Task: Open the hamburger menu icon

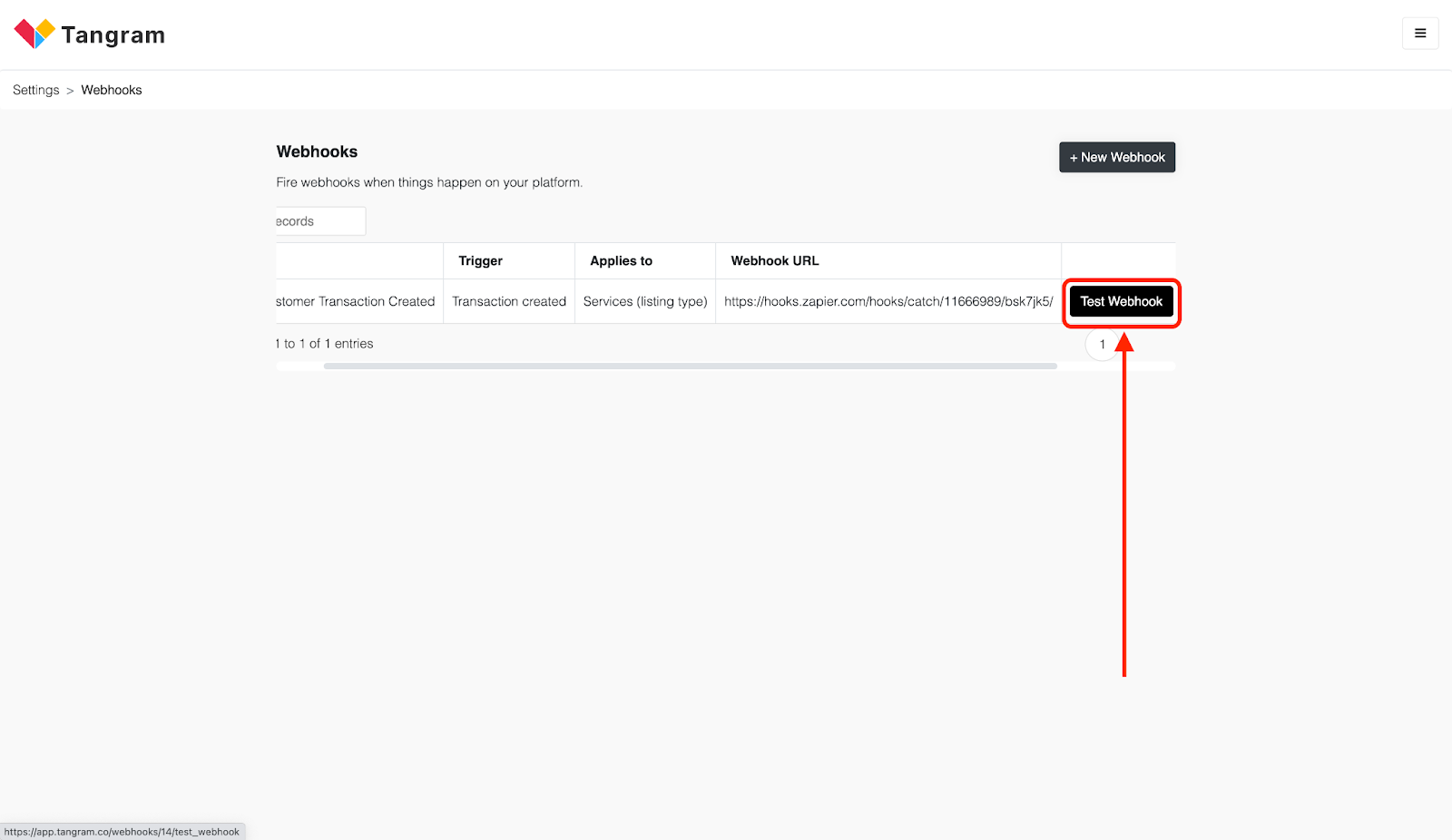Action: click(1420, 34)
